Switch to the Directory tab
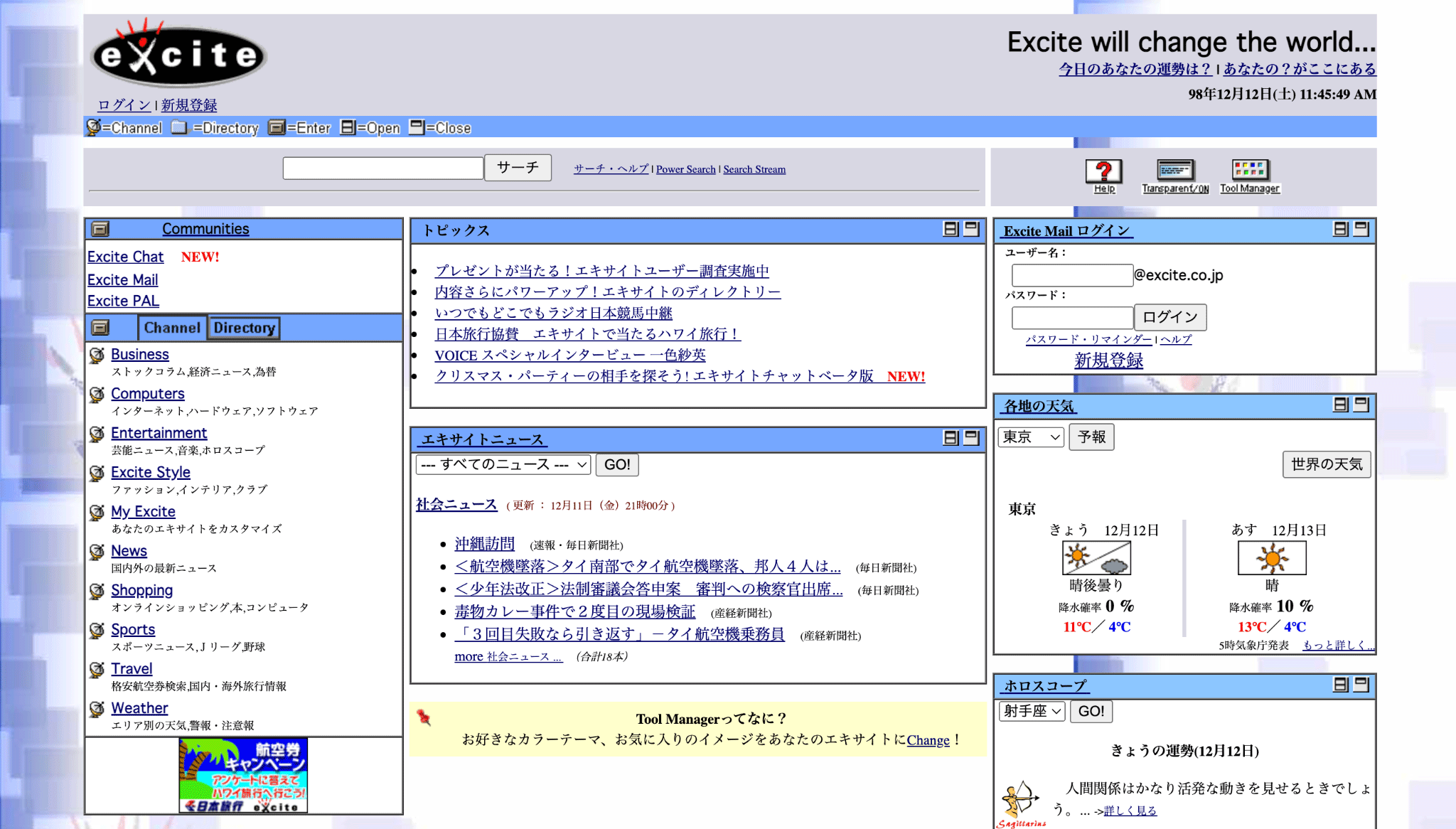Viewport: 1456px width, 829px height. [x=245, y=328]
